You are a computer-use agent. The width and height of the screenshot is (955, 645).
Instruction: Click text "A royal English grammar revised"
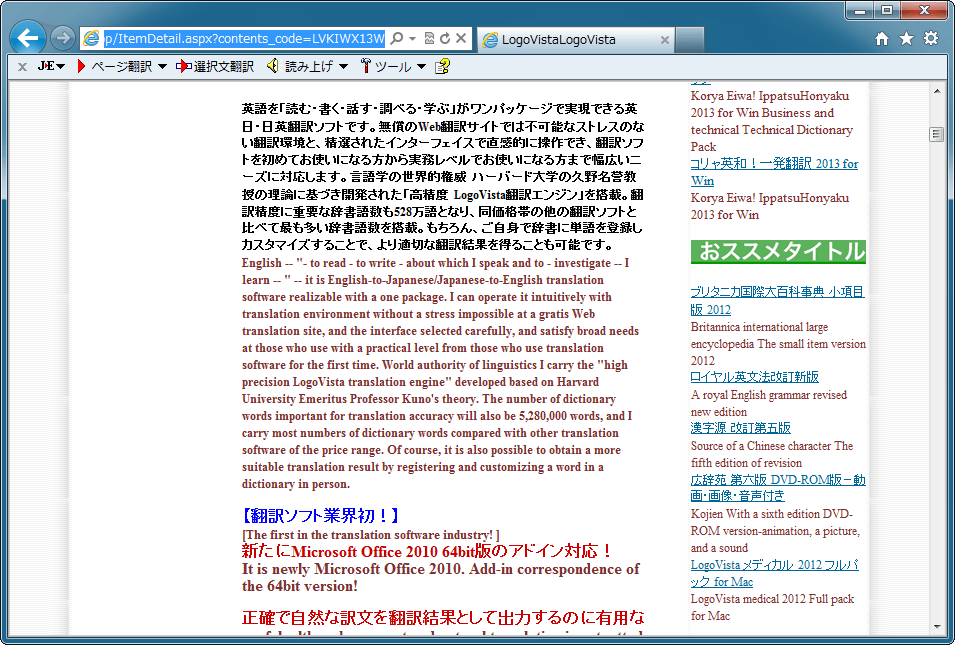[x=769, y=395]
